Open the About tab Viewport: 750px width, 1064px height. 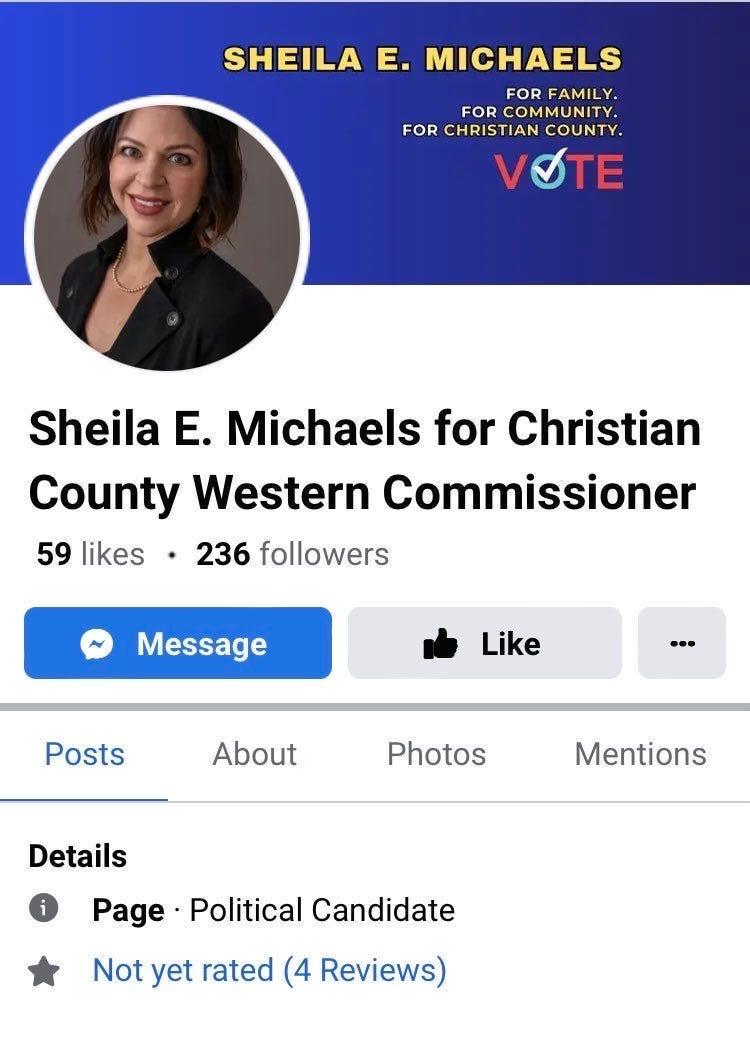[x=255, y=754]
